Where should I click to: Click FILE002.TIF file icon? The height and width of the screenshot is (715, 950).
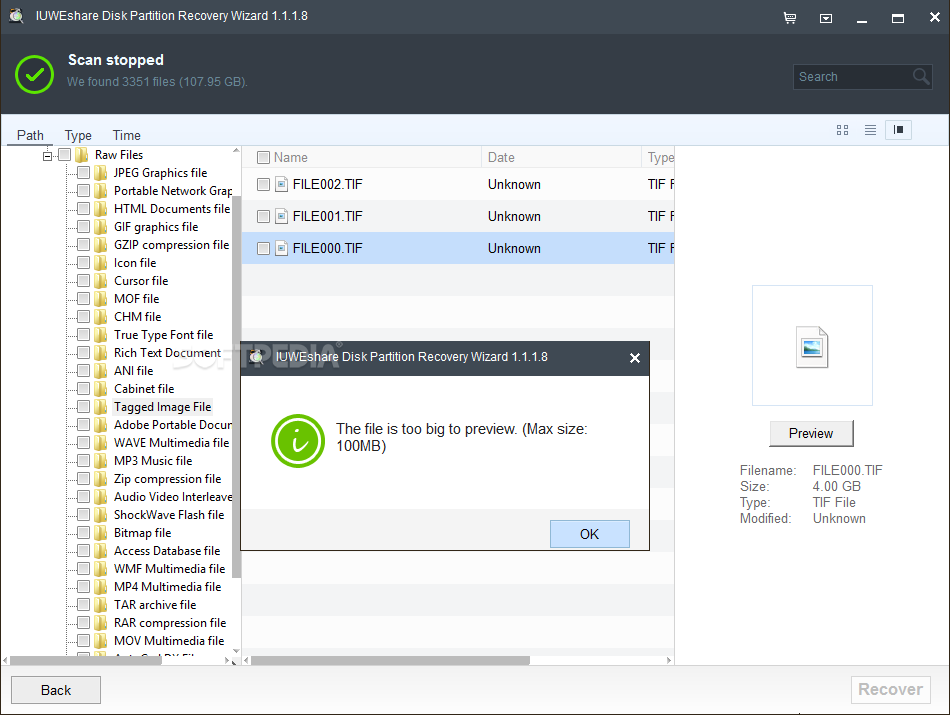281,184
